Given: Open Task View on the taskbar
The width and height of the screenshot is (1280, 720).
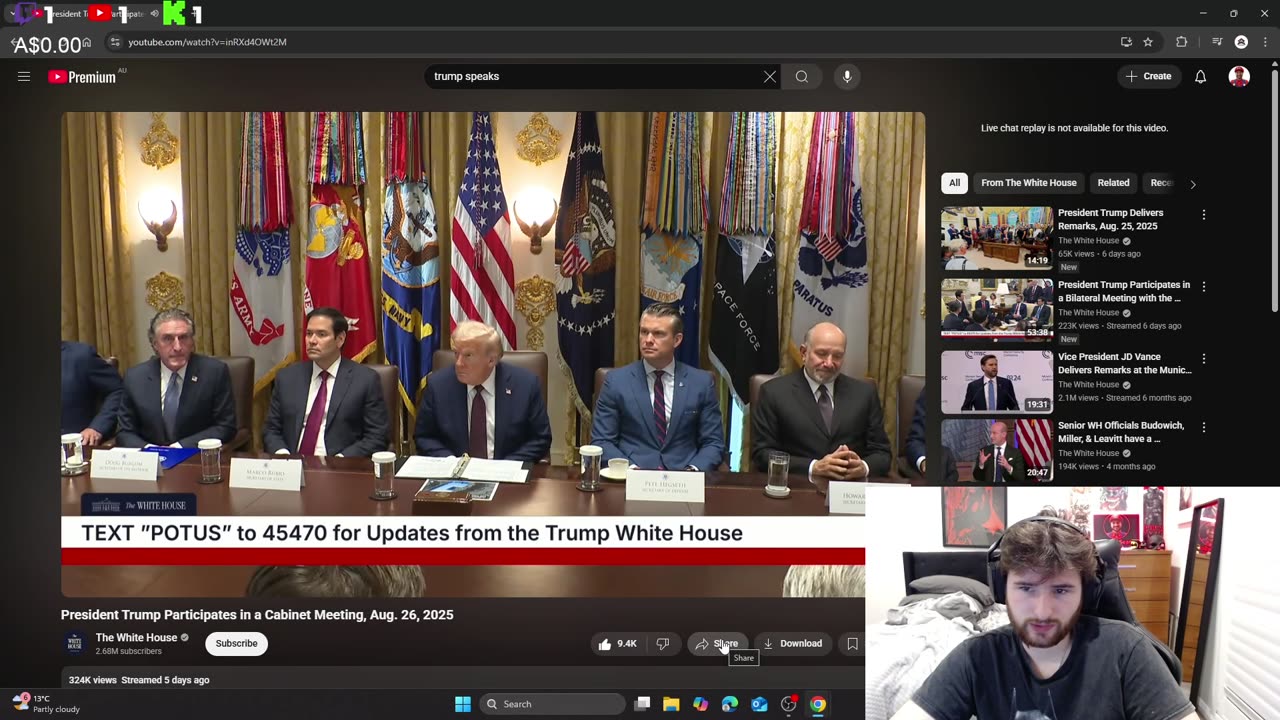Looking at the screenshot, I should [643, 704].
